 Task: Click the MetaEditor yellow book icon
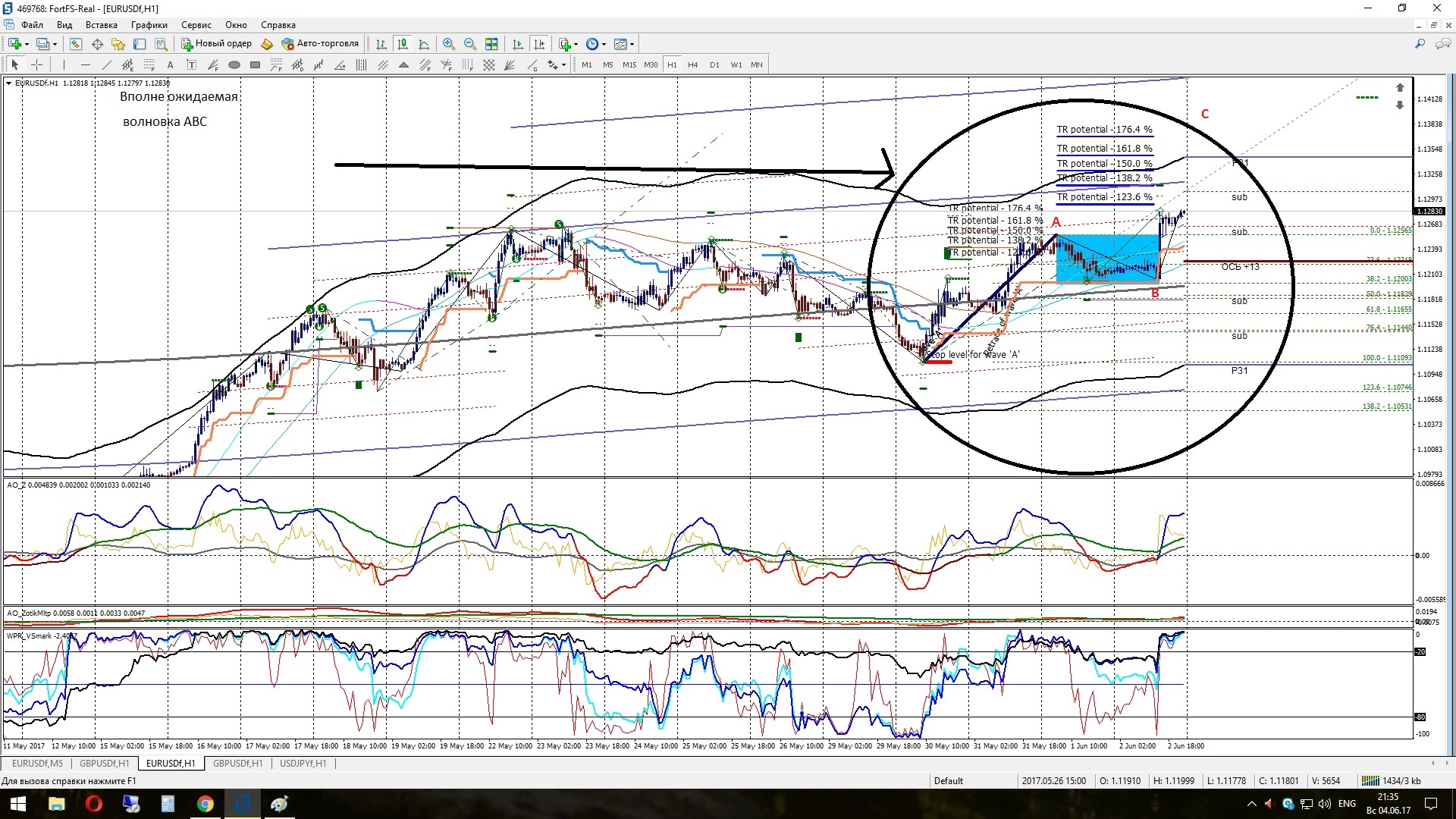pos(267,44)
